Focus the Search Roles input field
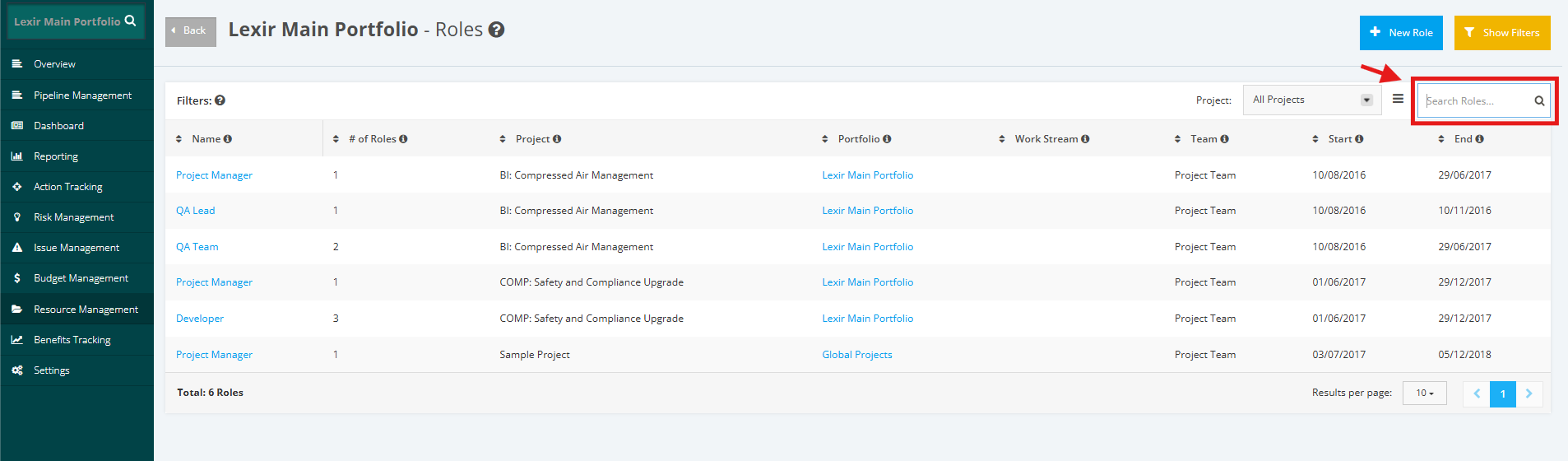Screen dimensions: 1568x461 point(1478,100)
